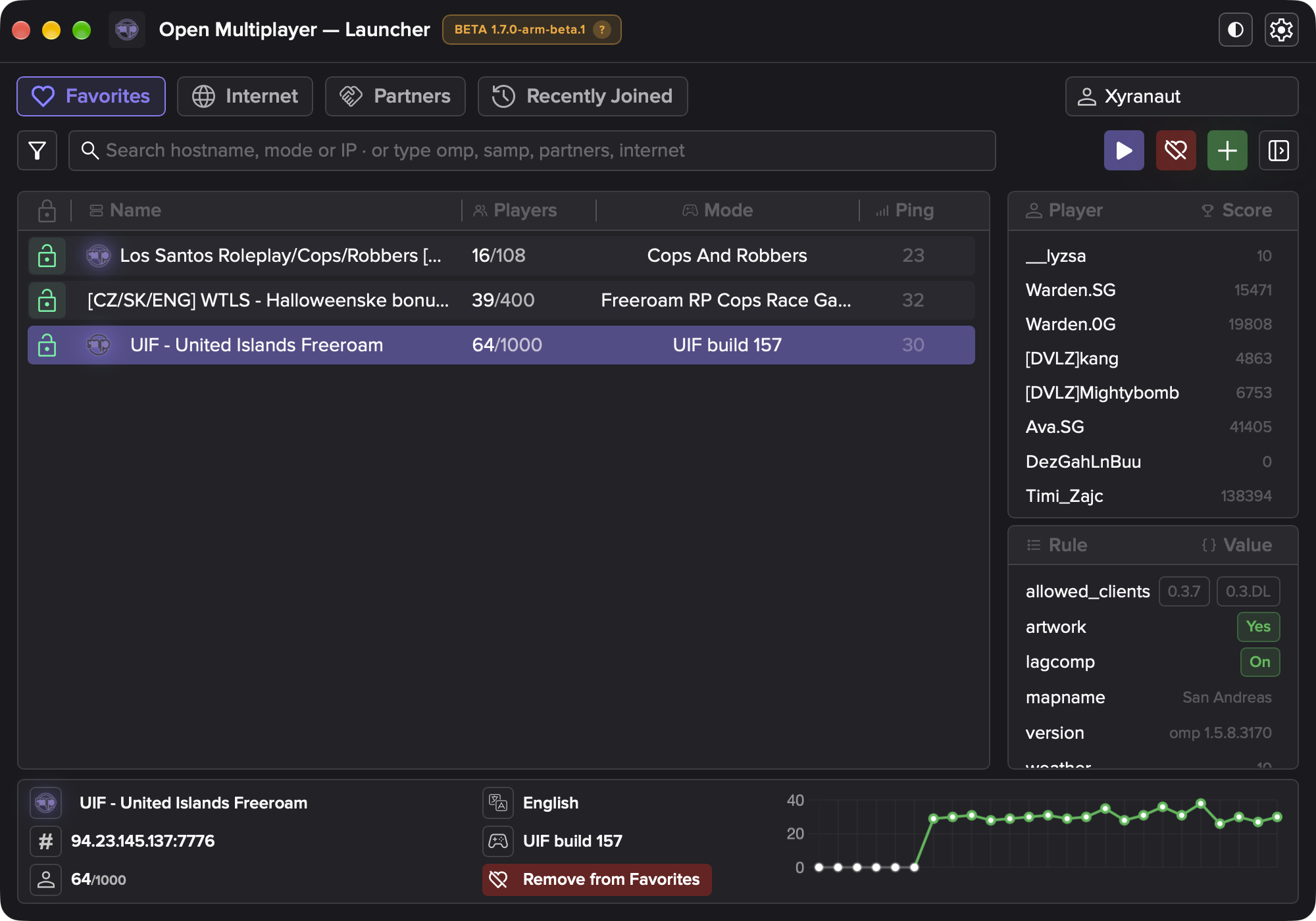Click the hash IP address icon
1316x921 pixels.
[x=45, y=841]
